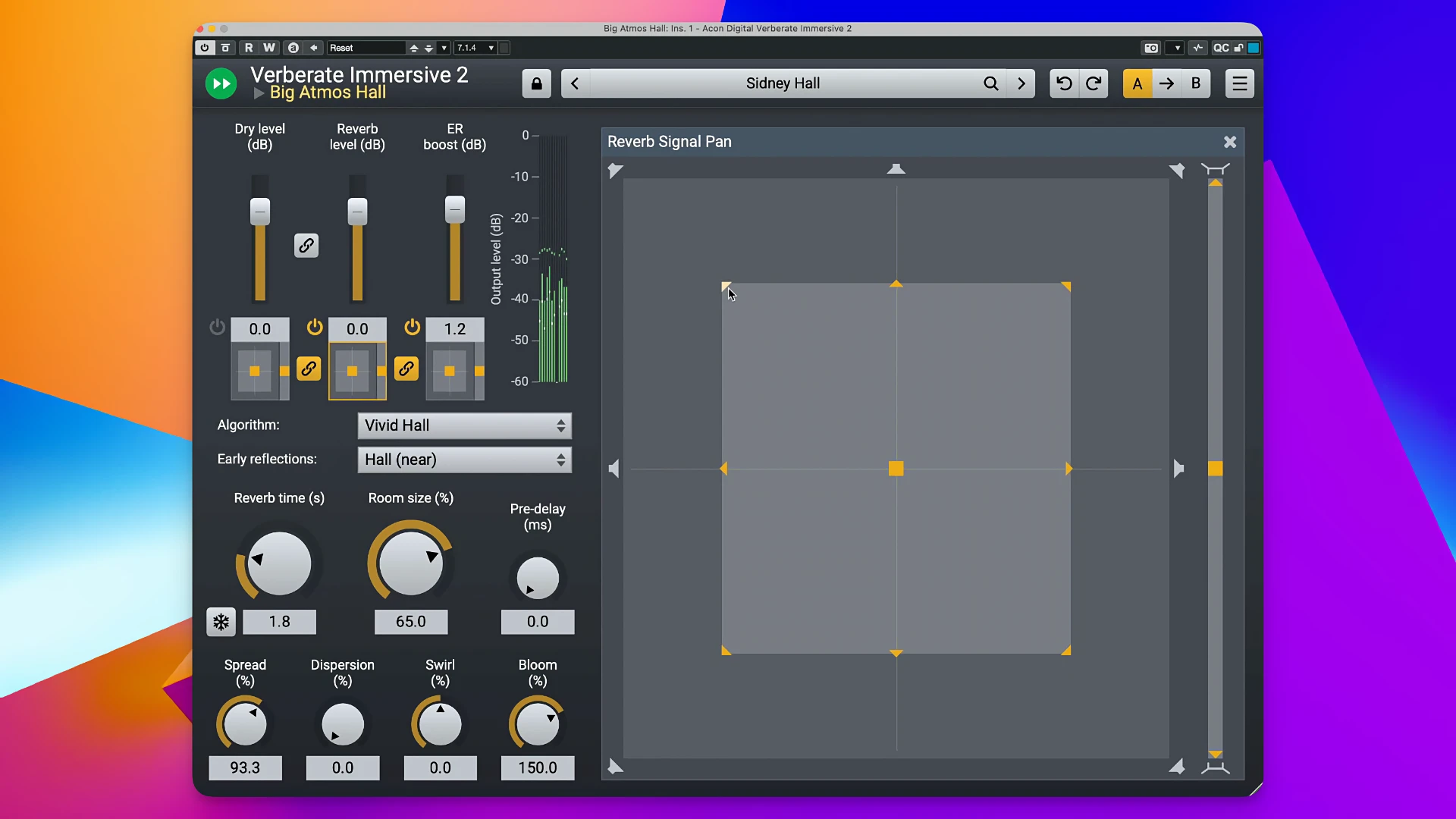The width and height of the screenshot is (1456, 819).
Task: Click the preset search magnifier icon
Action: (991, 83)
